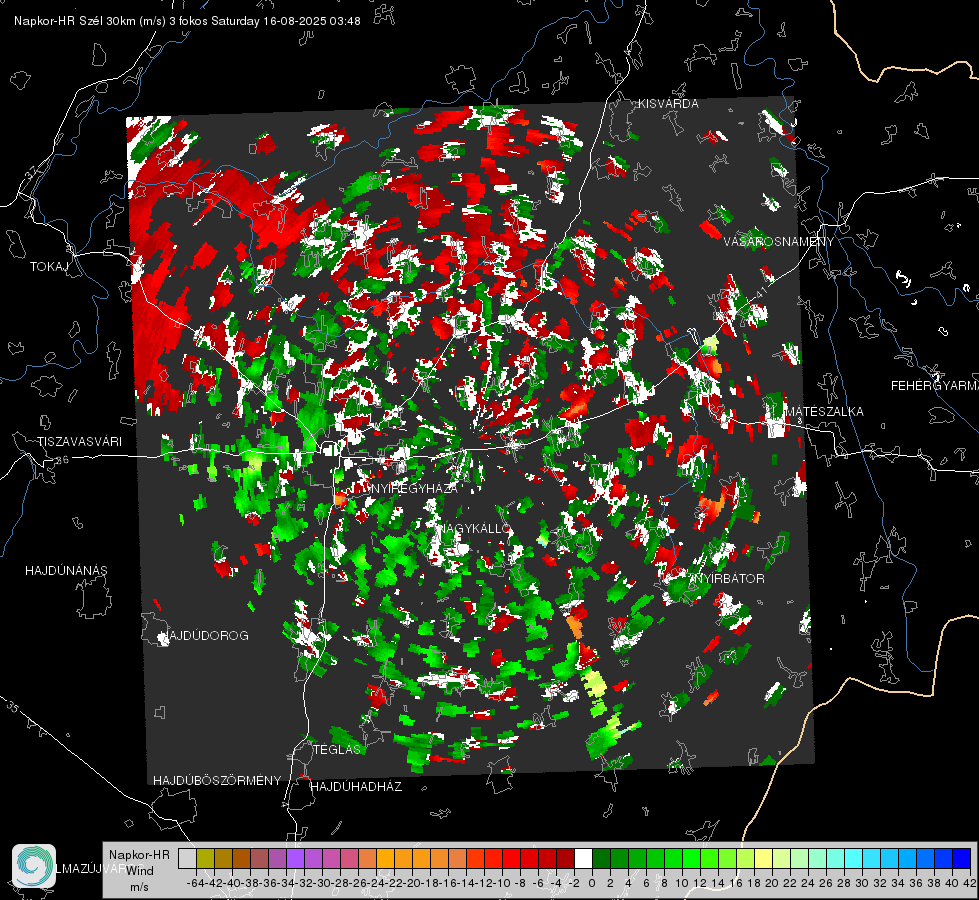
Task: Click the white zero-value legend swatch
Action: tap(583, 858)
